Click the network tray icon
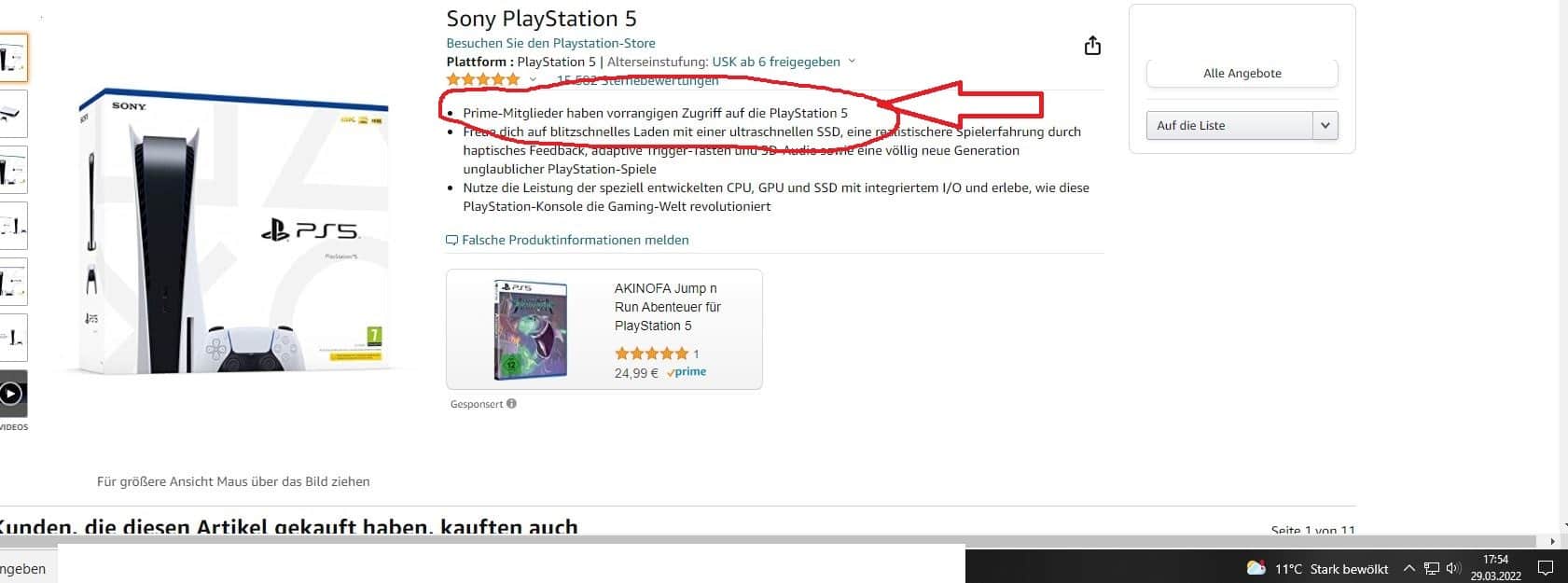Image resolution: width=1568 pixels, height=583 pixels. tap(1432, 568)
